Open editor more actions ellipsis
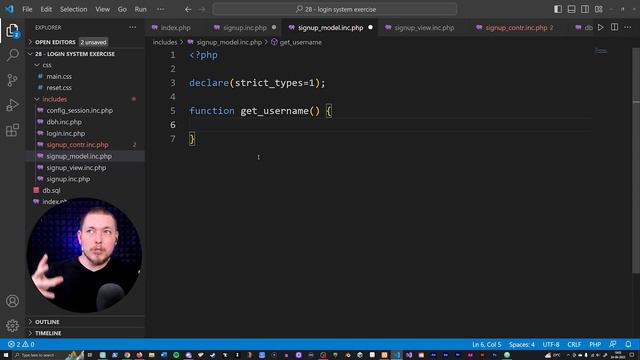Image resolution: width=640 pixels, height=360 pixels. pyautogui.click(x=628, y=27)
